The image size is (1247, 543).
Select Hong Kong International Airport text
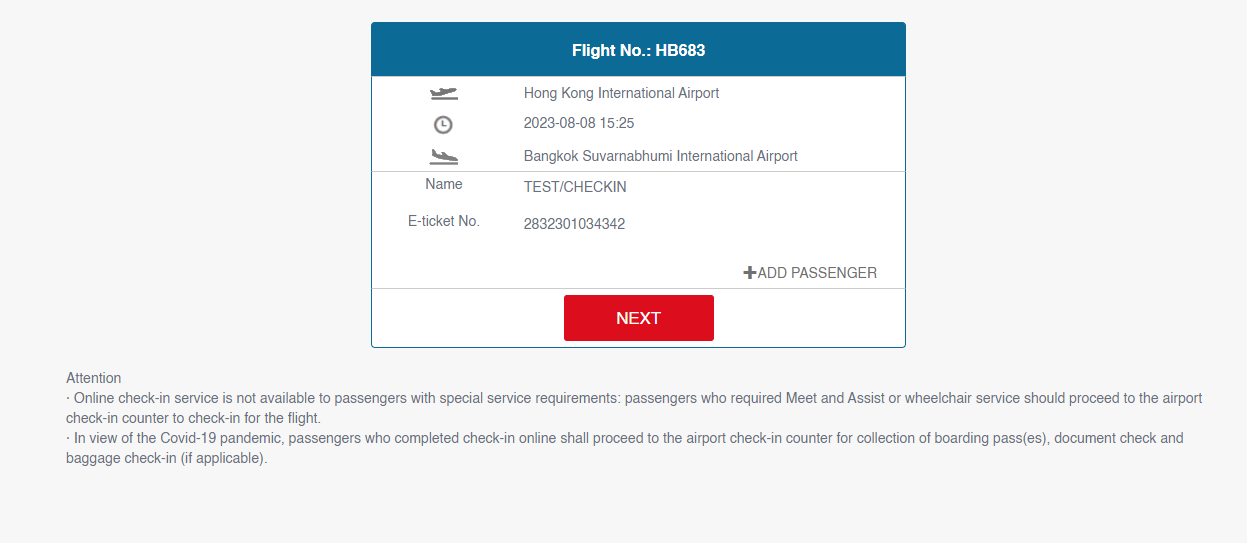pos(621,93)
